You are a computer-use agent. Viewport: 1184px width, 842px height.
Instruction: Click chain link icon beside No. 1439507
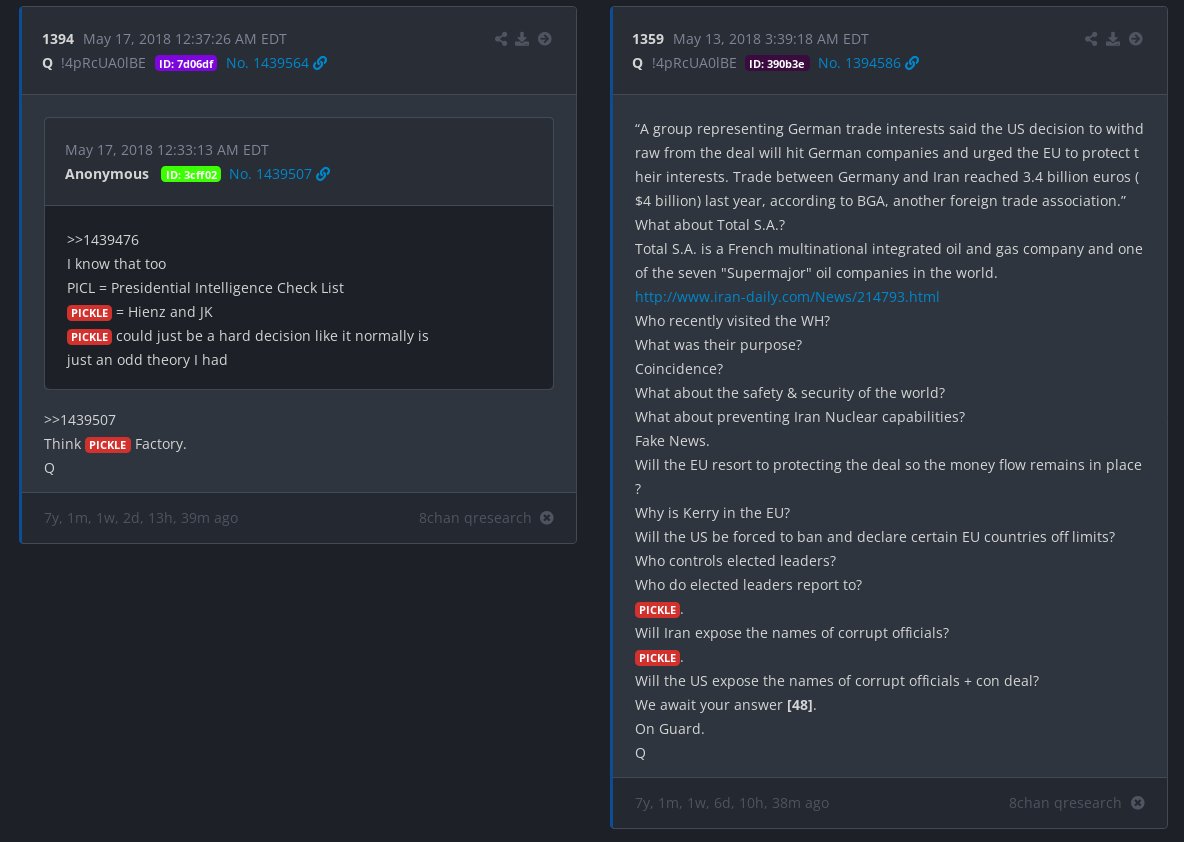click(323, 174)
